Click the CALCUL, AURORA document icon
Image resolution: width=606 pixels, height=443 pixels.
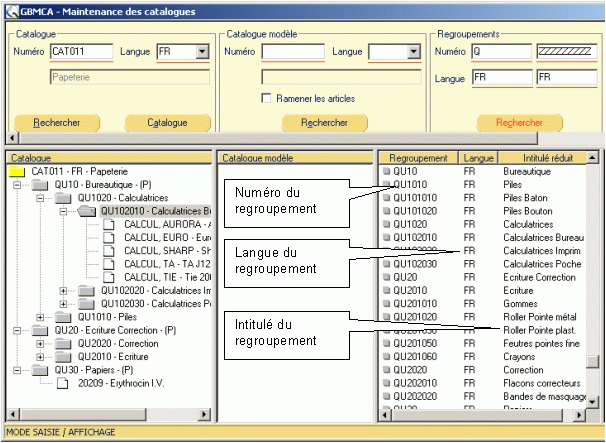[x=110, y=225]
